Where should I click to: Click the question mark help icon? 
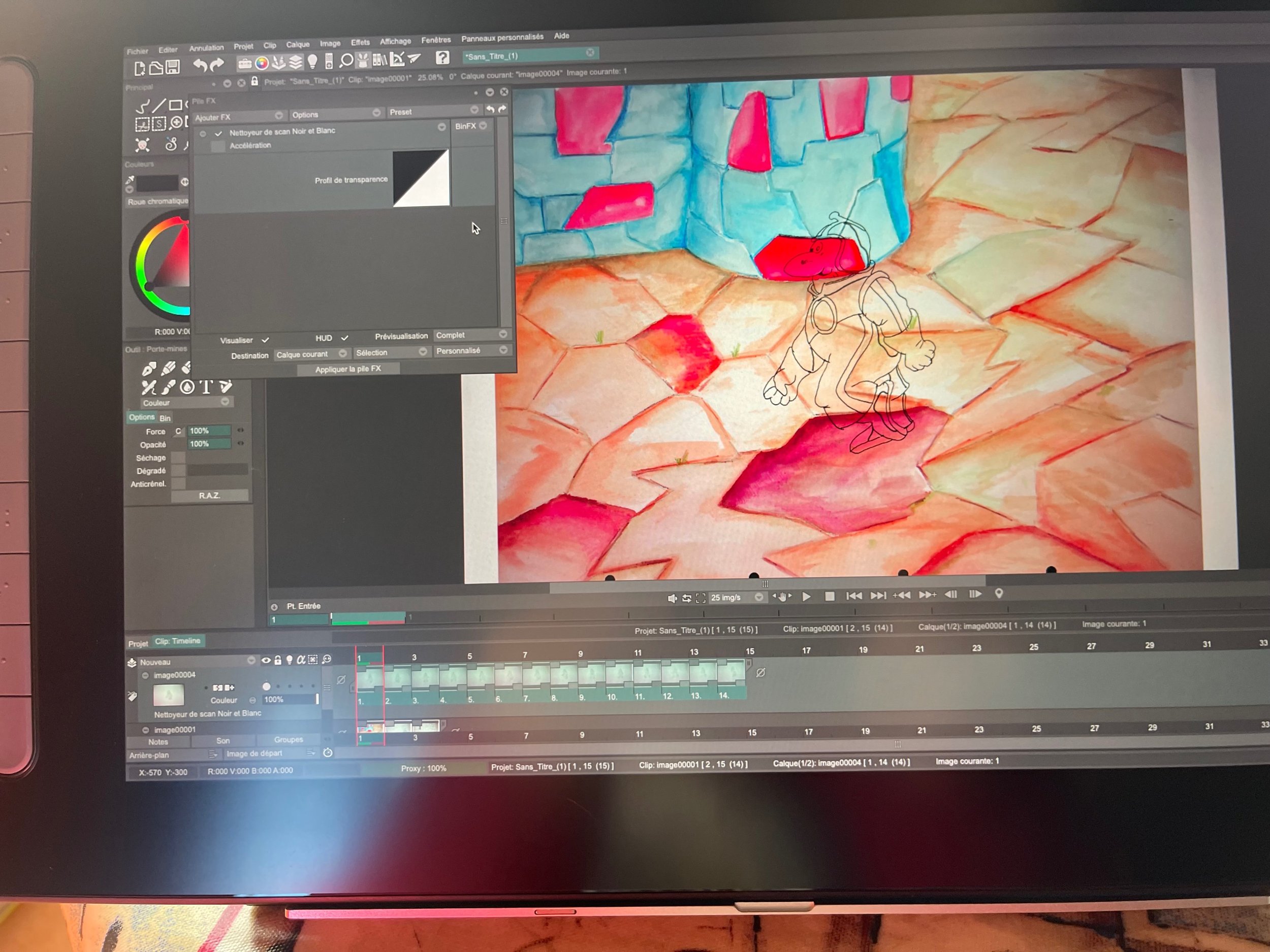[x=442, y=57]
